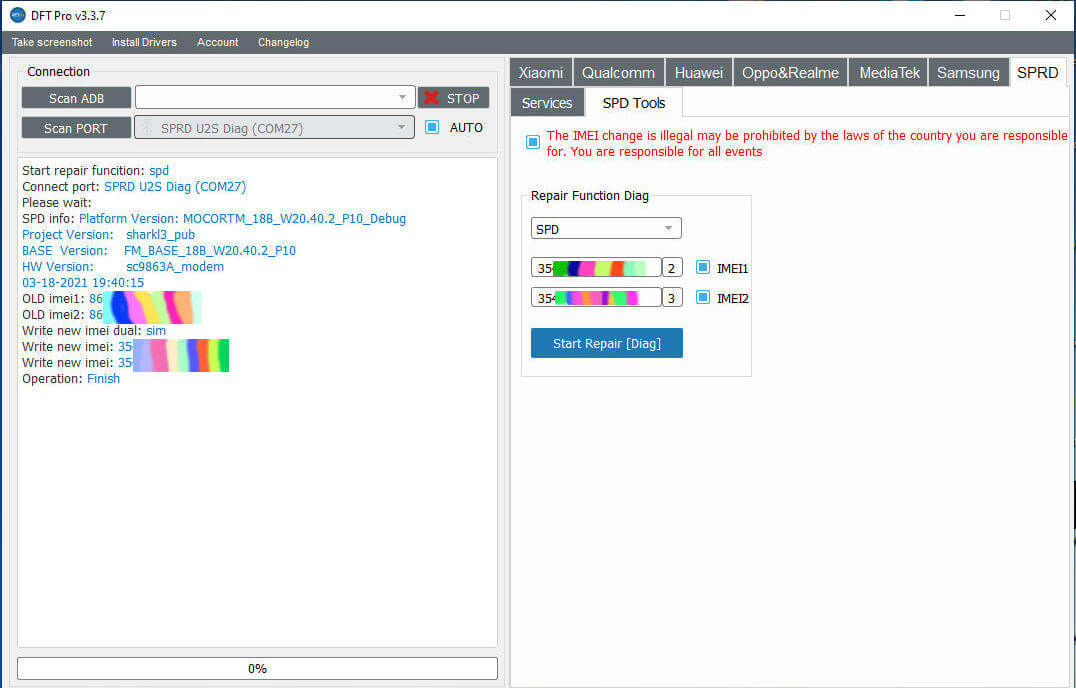The width and height of the screenshot is (1076, 688).
Task: Click the log text 'sharkl3_pub'
Action: 161,235
